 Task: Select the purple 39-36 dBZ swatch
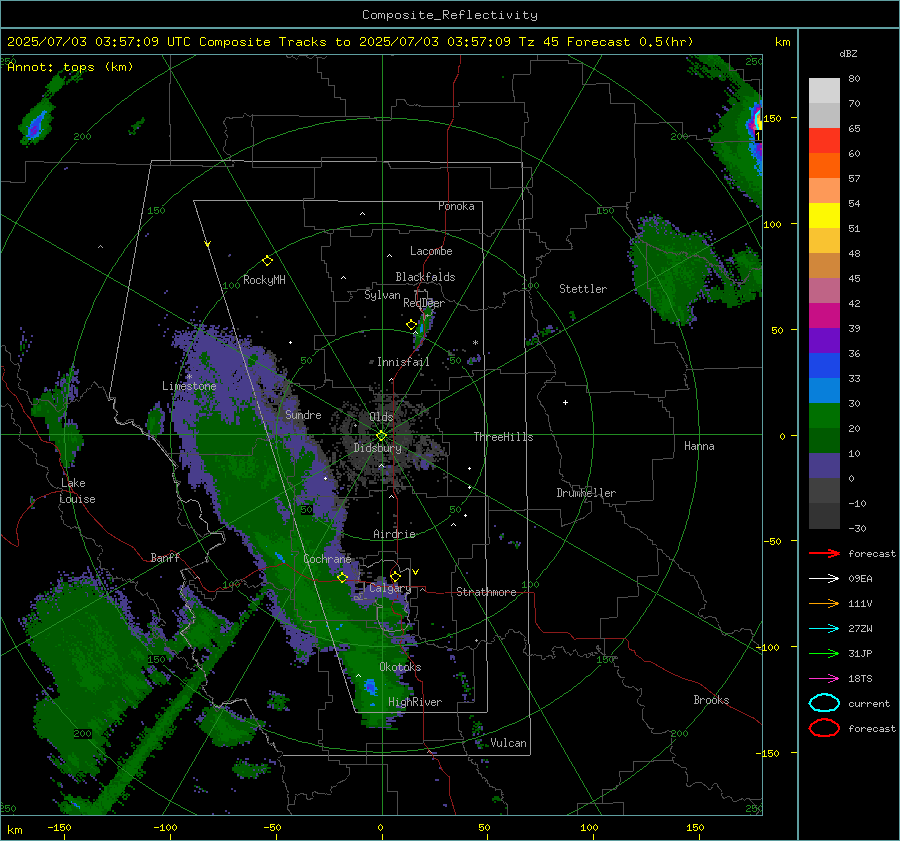click(x=824, y=340)
